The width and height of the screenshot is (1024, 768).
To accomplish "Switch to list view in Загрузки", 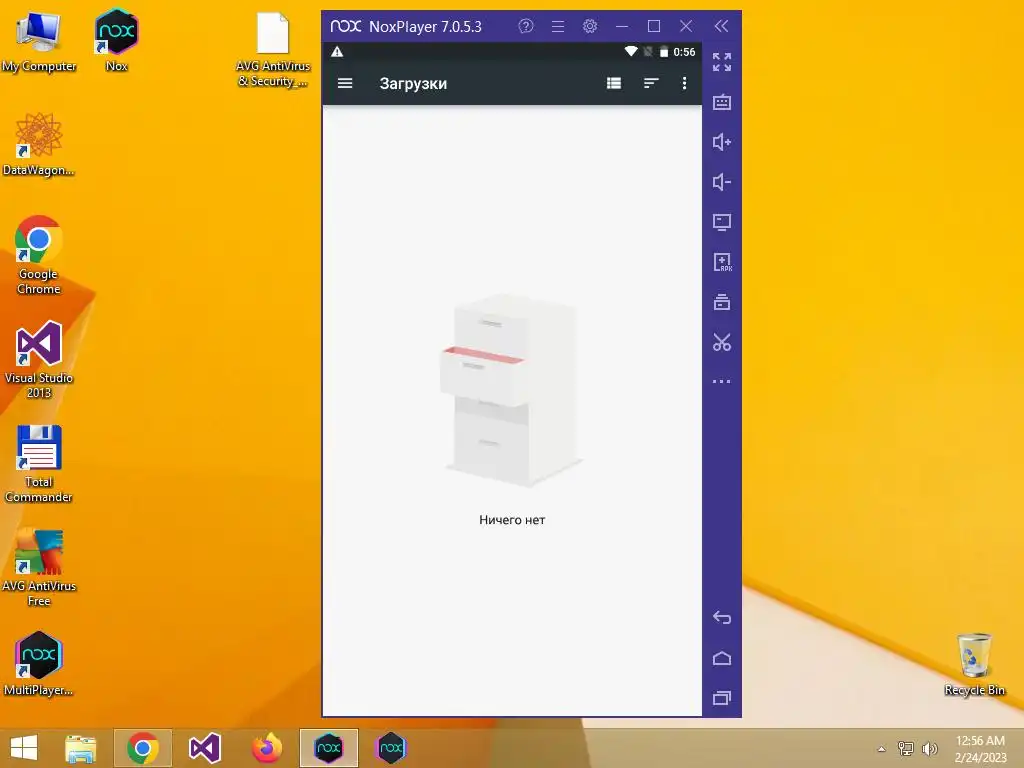I will point(614,84).
